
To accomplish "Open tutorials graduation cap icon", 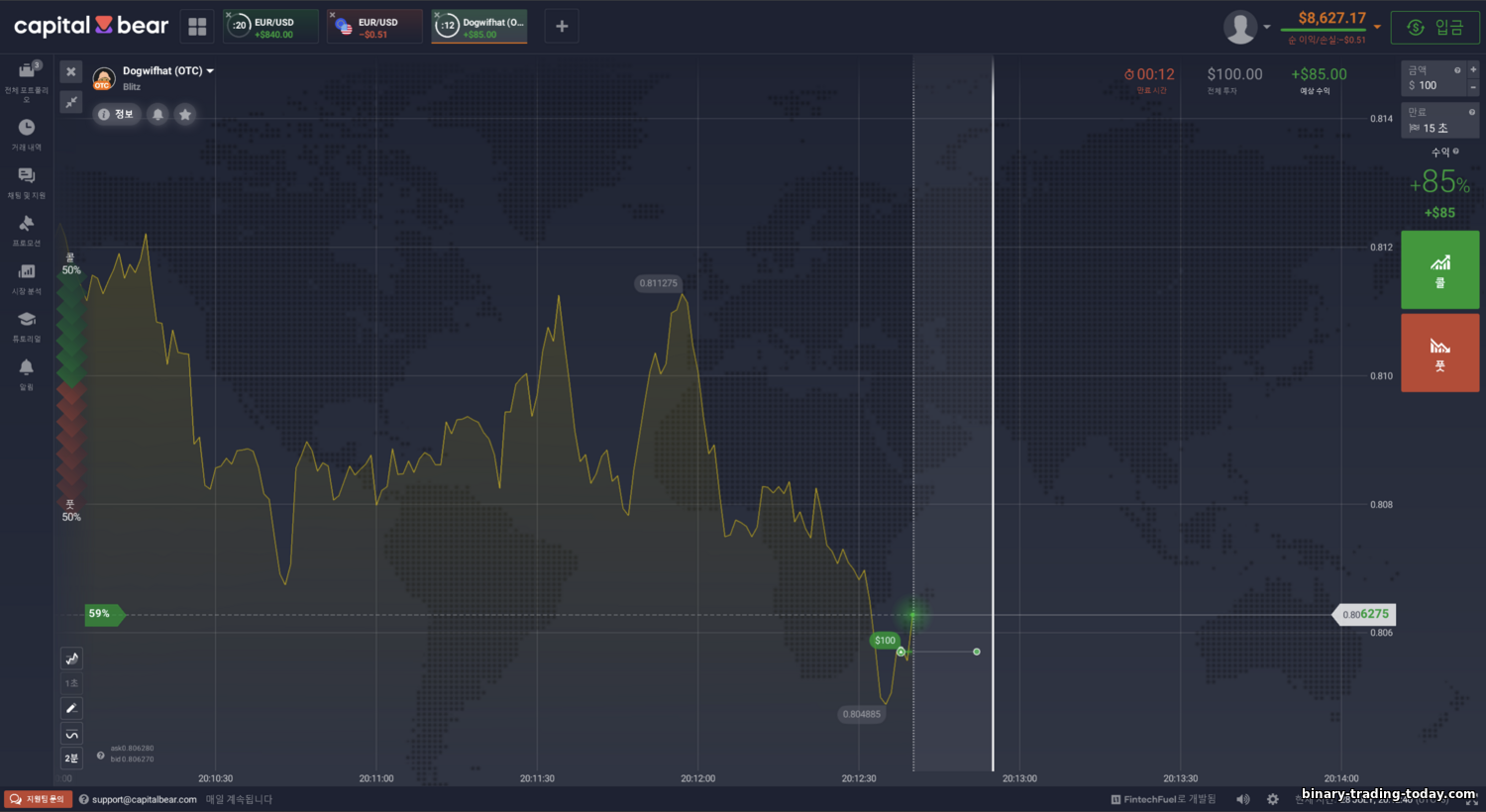I will pyautogui.click(x=27, y=320).
